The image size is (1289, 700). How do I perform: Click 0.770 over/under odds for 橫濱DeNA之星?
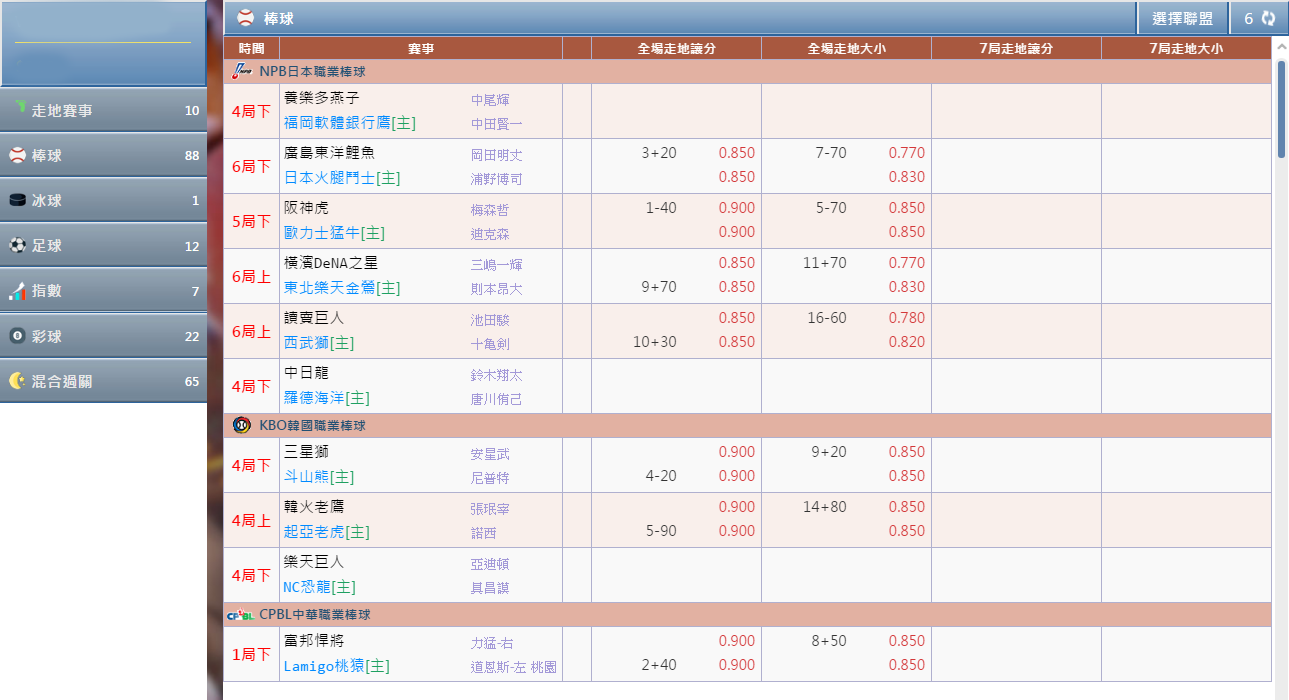pyautogui.click(x=907, y=263)
